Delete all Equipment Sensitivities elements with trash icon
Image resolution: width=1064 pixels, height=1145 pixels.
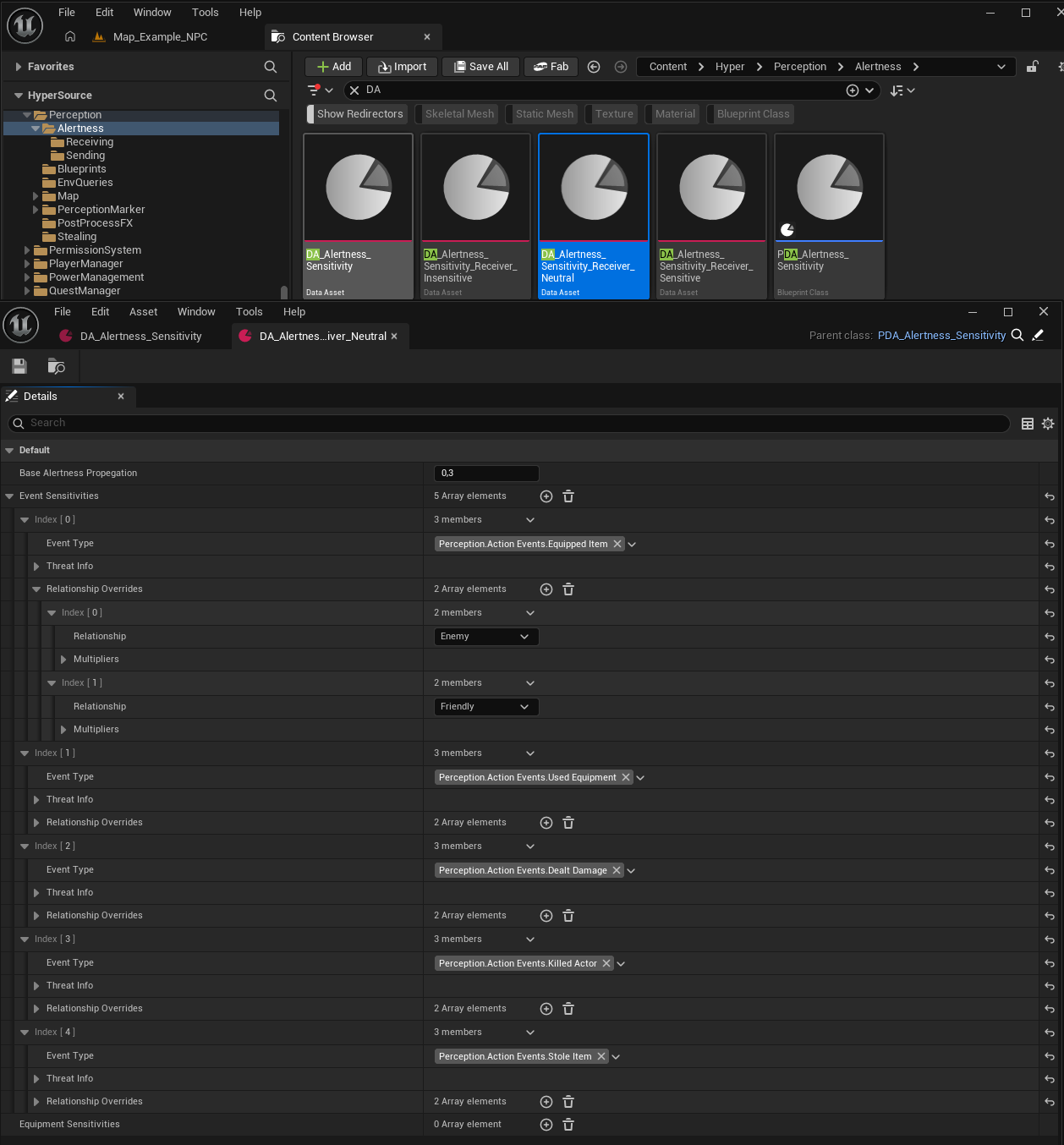(568, 1125)
